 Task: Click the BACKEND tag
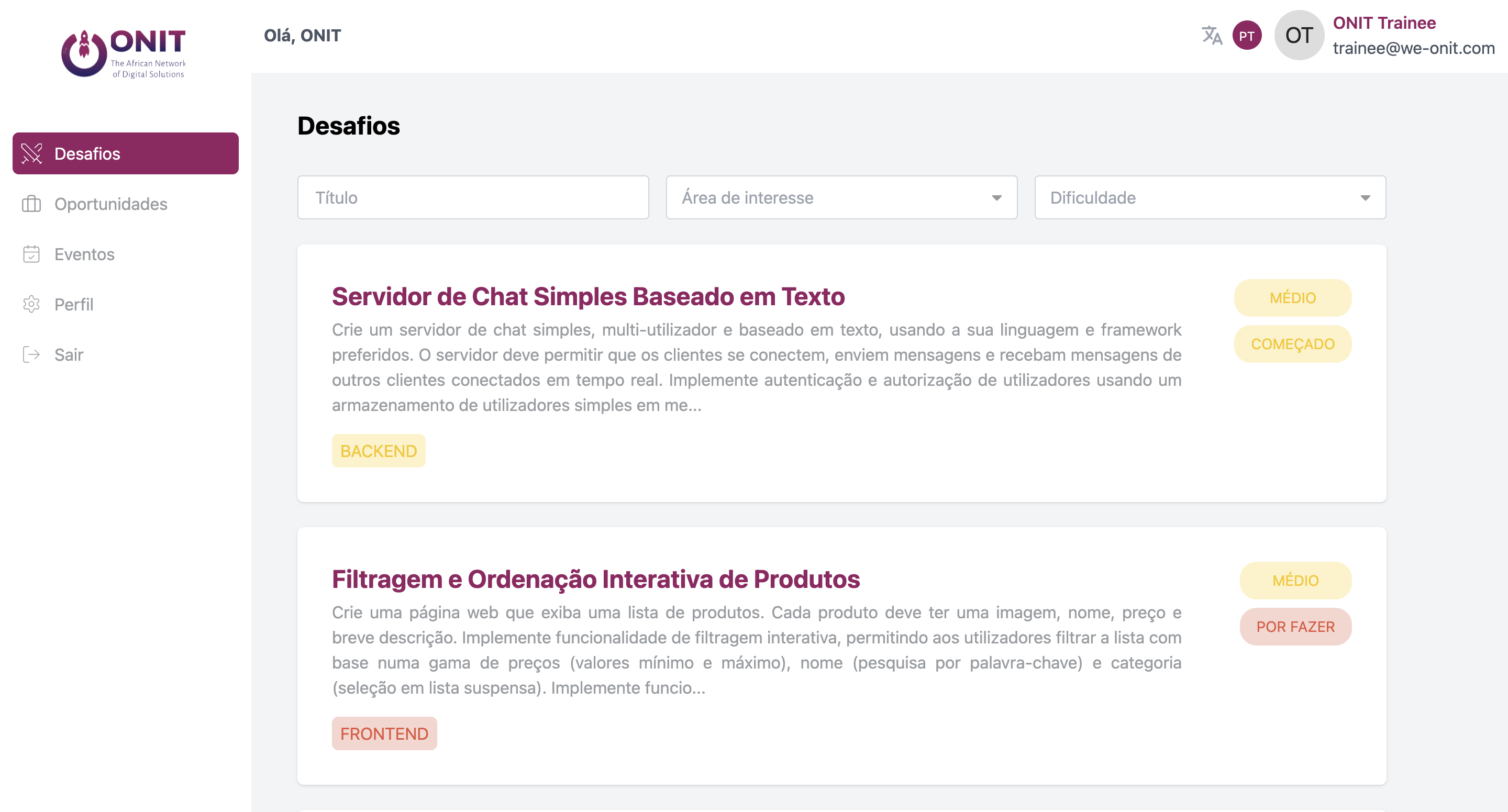(x=378, y=451)
